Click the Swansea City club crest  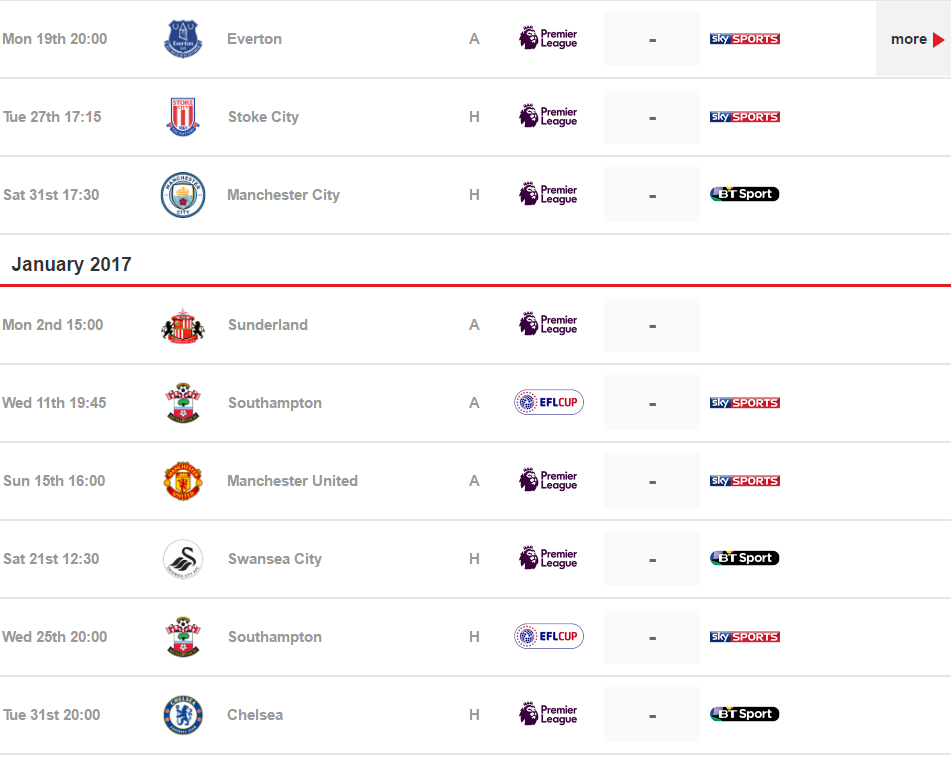(183, 559)
